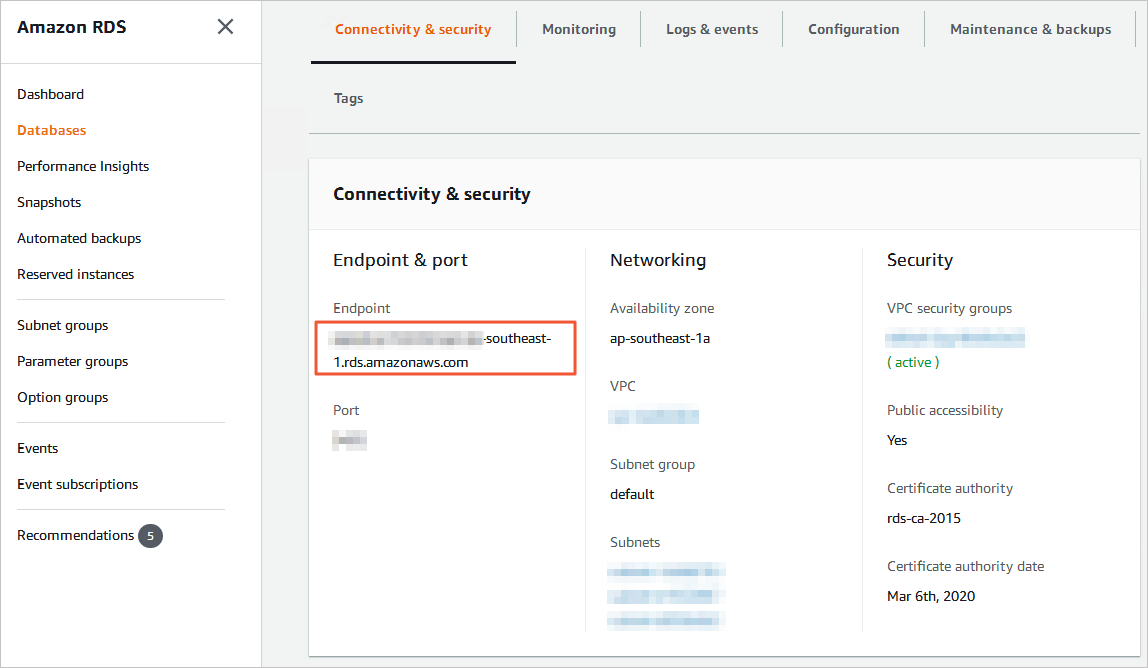The height and width of the screenshot is (668, 1148).
Task: Open Recommendations in sidebar
Action: [75, 535]
